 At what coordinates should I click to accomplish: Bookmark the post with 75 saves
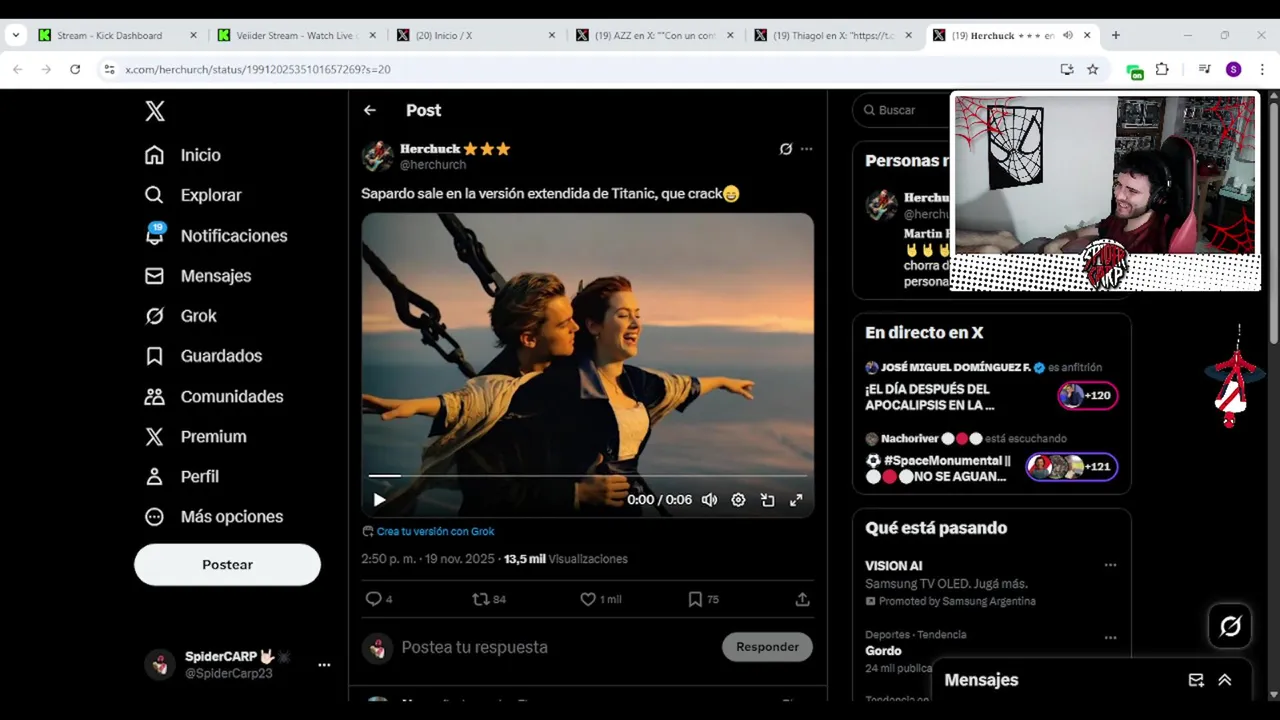click(703, 599)
